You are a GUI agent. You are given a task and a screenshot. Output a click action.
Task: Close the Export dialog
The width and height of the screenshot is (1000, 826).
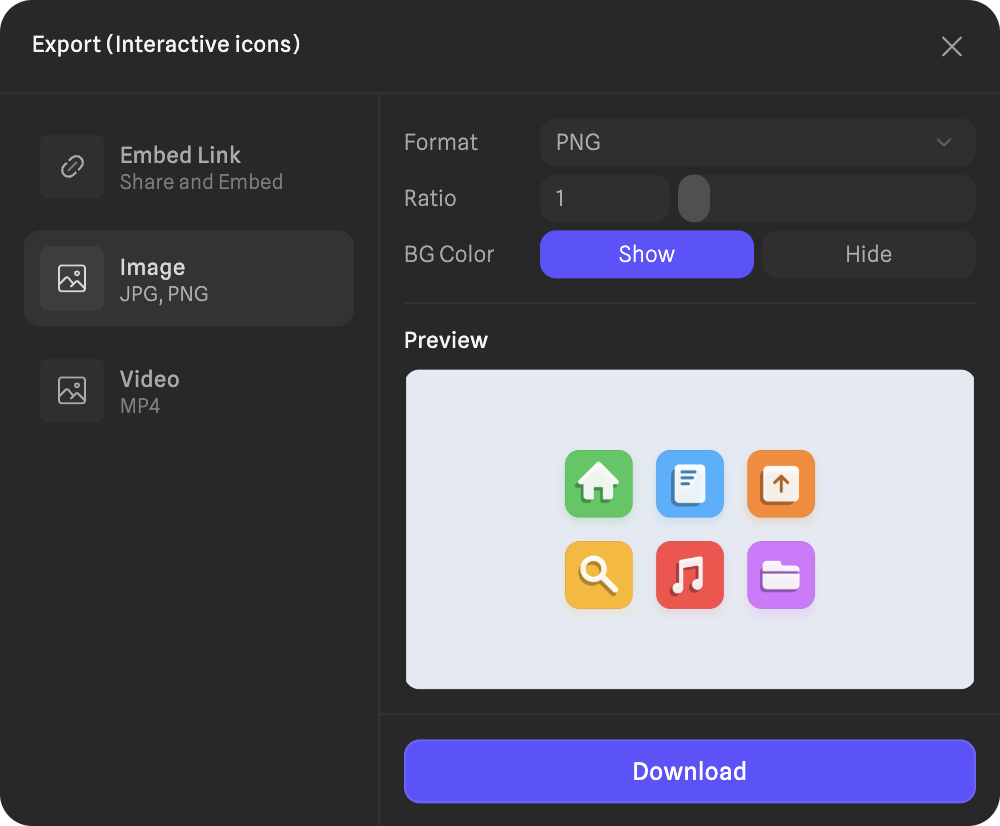(x=951, y=46)
